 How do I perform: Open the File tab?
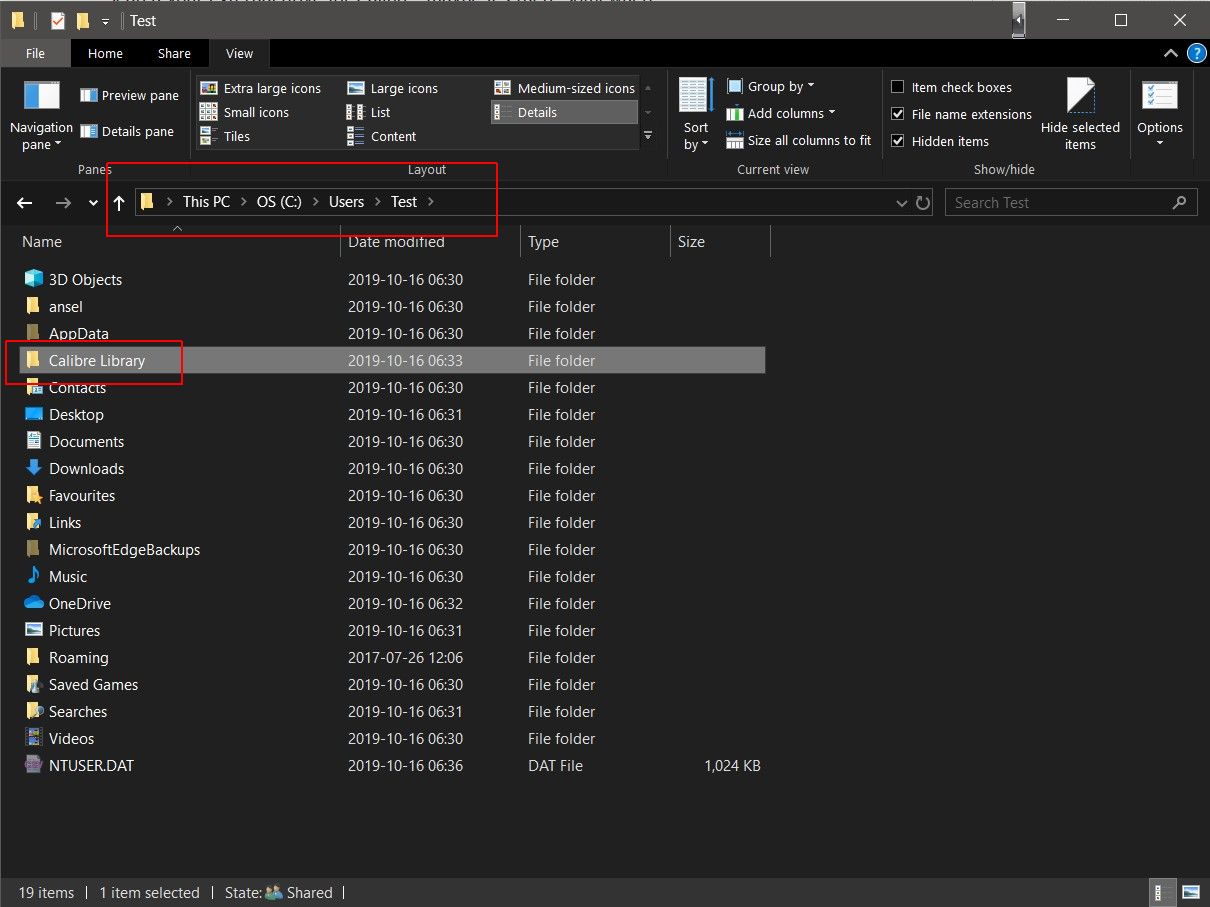(35, 53)
